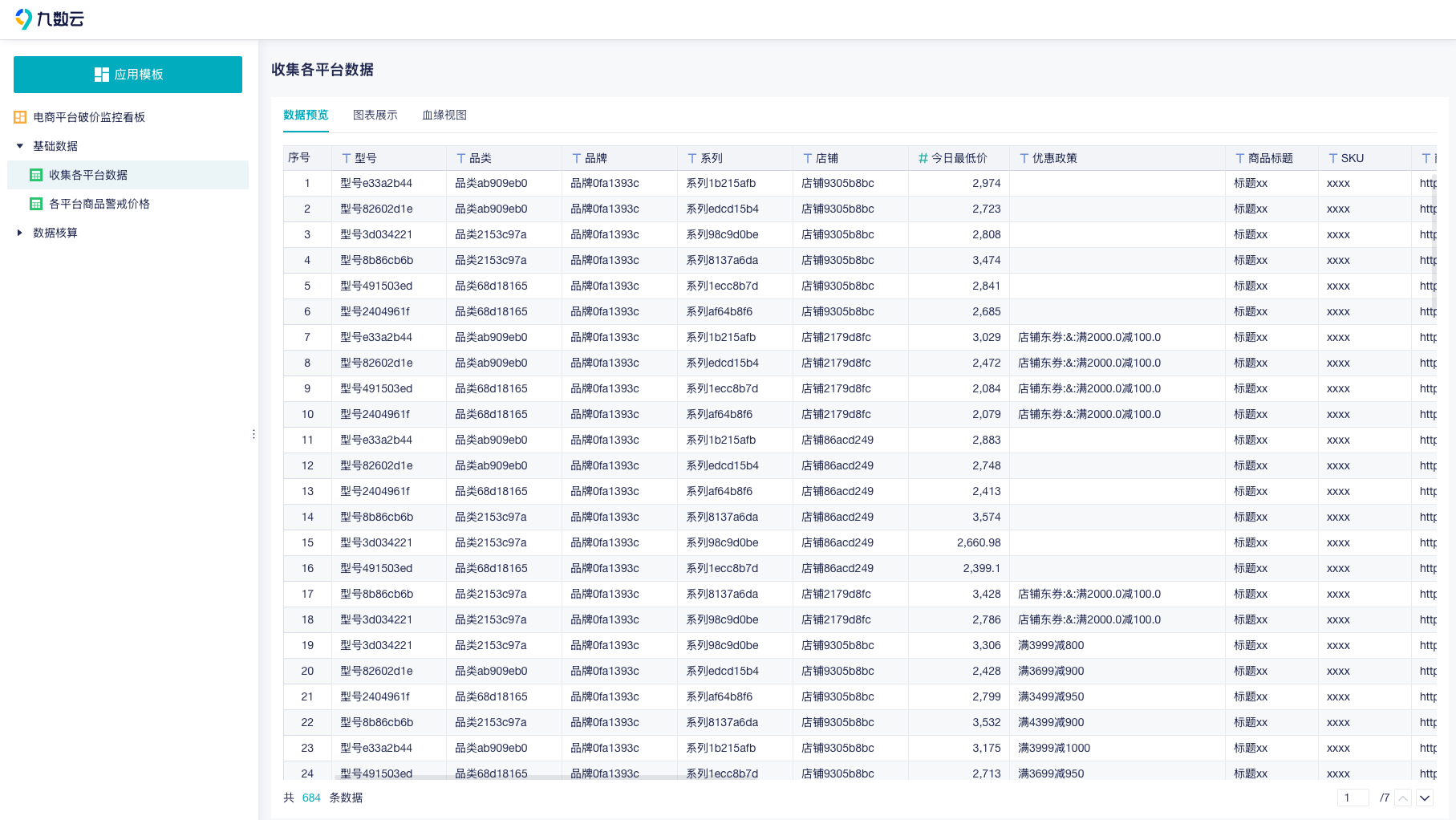The width and height of the screenshot is (1456, 820).
Task: Click the dashboard icon beside 电商平台破价监控看板
Action: (x=21, y=116)
